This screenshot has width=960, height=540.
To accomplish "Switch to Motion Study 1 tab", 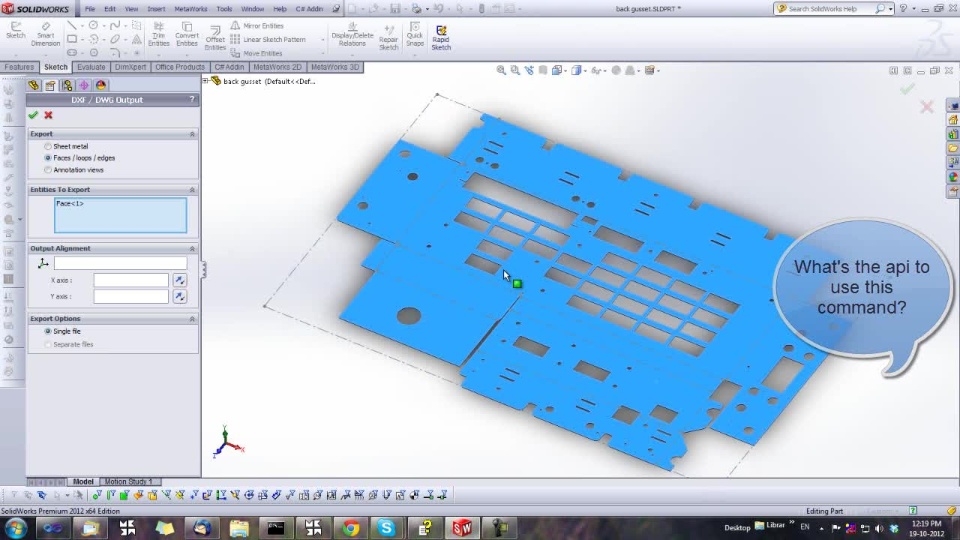I will click(x=129, y=482).
